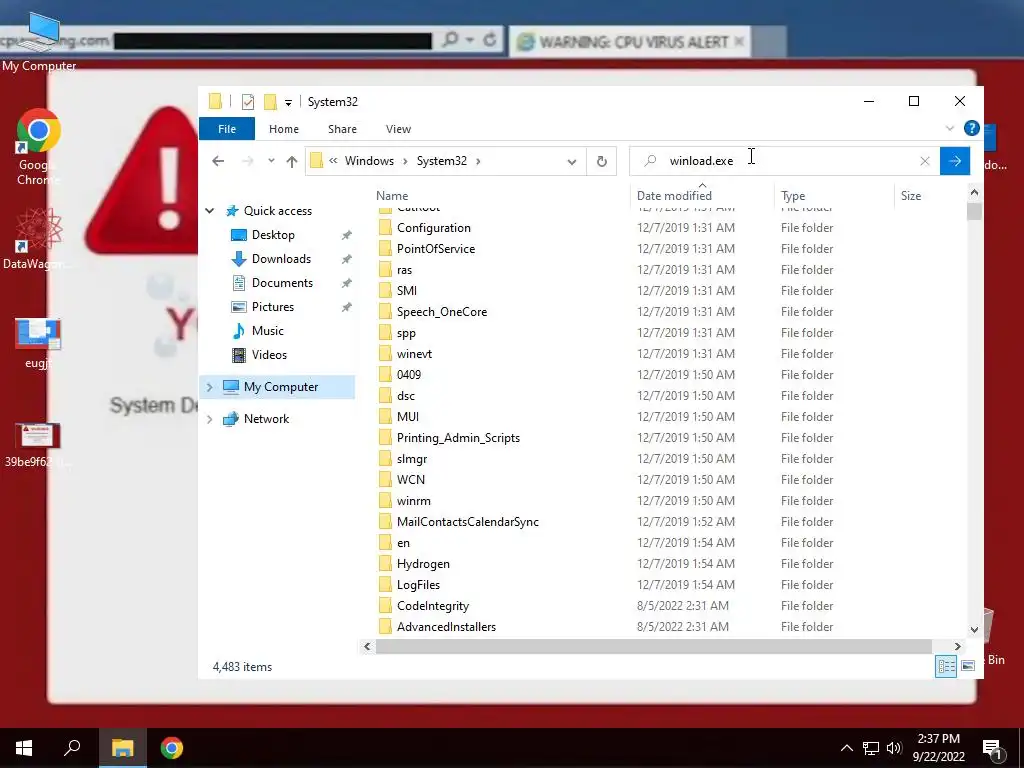Select the CodeIntegrity folder icon

385,605
